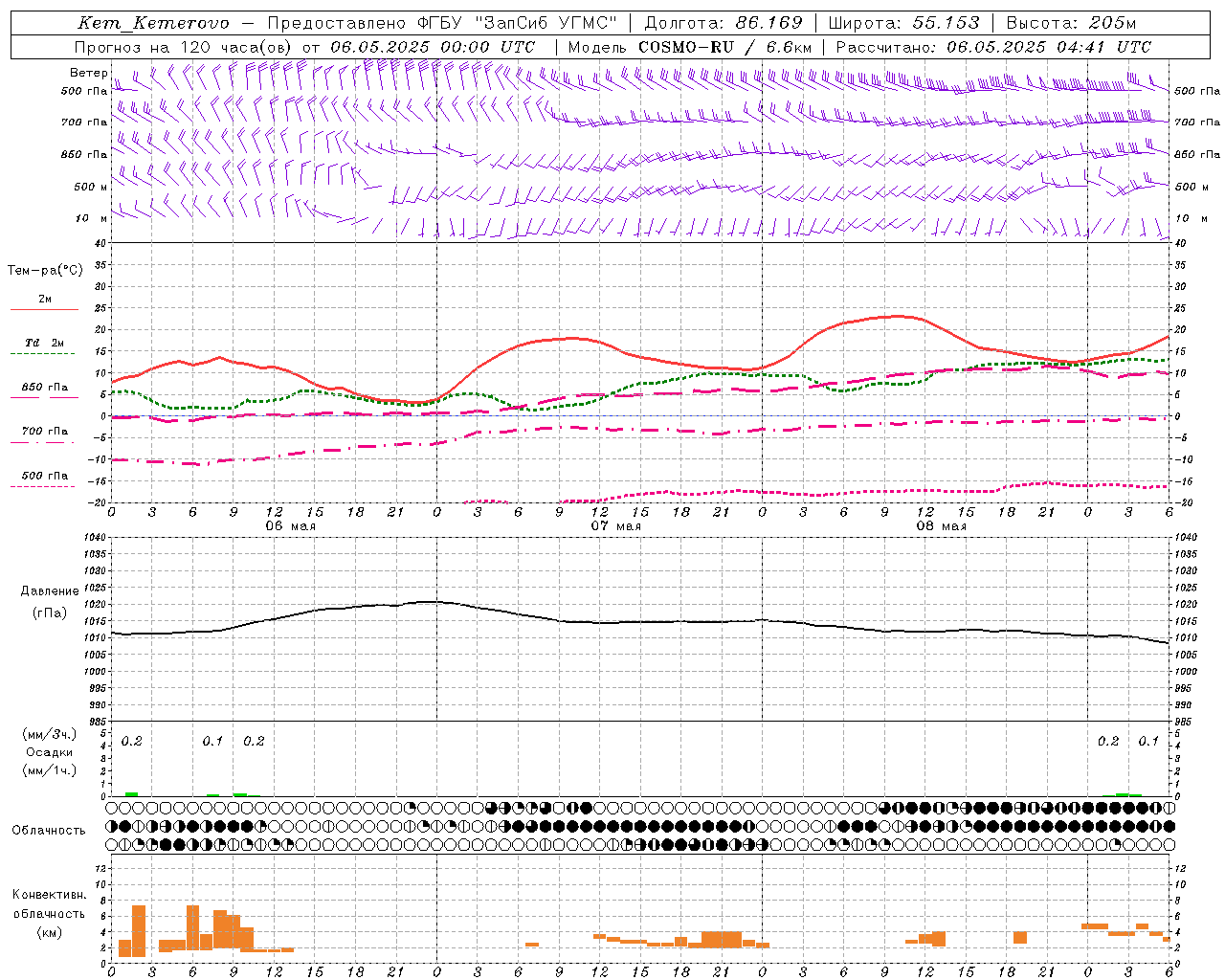Click the (мм/3ч.) precipitation unit label
The image size is (1225, 980).
pos(50,734)
